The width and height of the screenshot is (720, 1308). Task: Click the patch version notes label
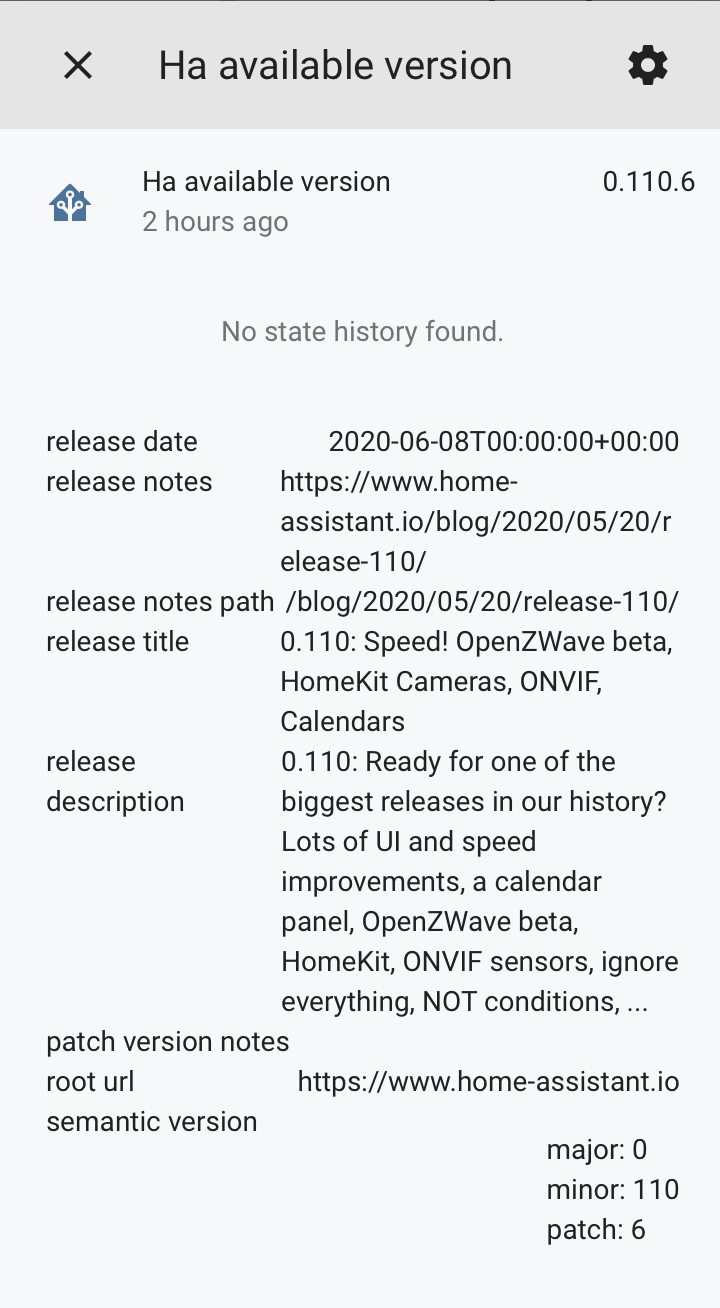pyautogui.click(x=168, y=1042)
